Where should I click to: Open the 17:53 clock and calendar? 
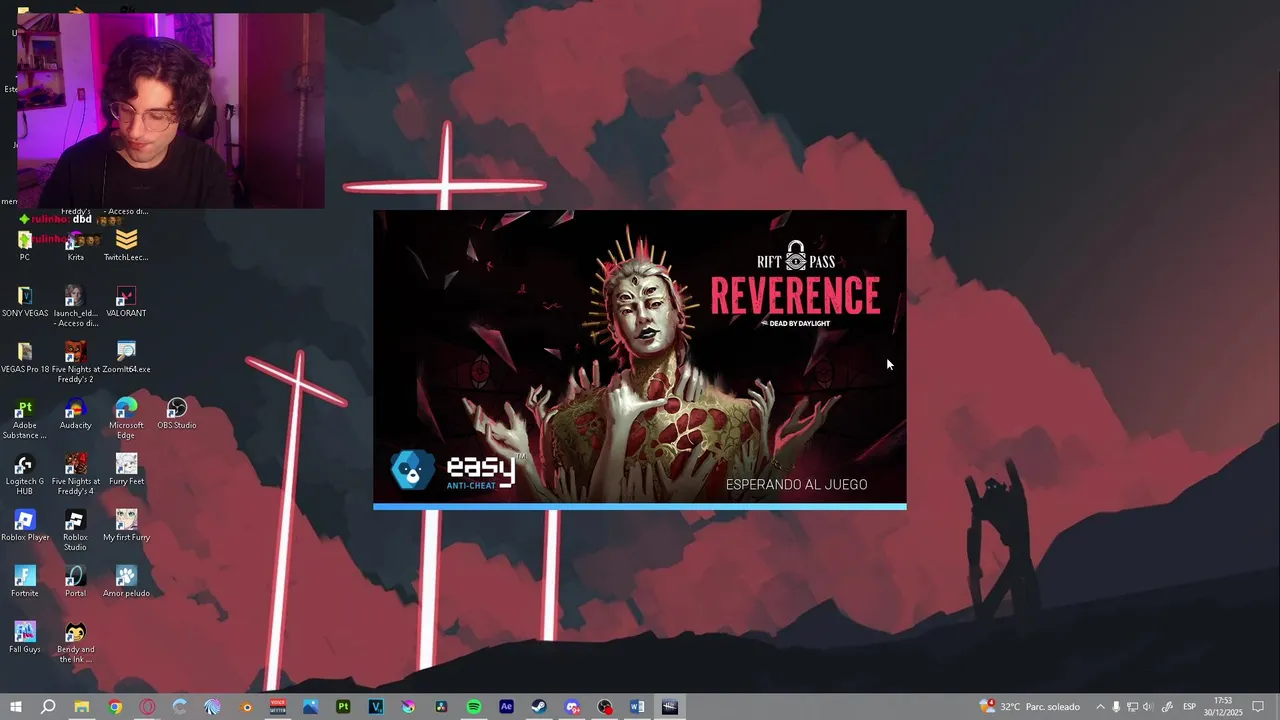1222,707
